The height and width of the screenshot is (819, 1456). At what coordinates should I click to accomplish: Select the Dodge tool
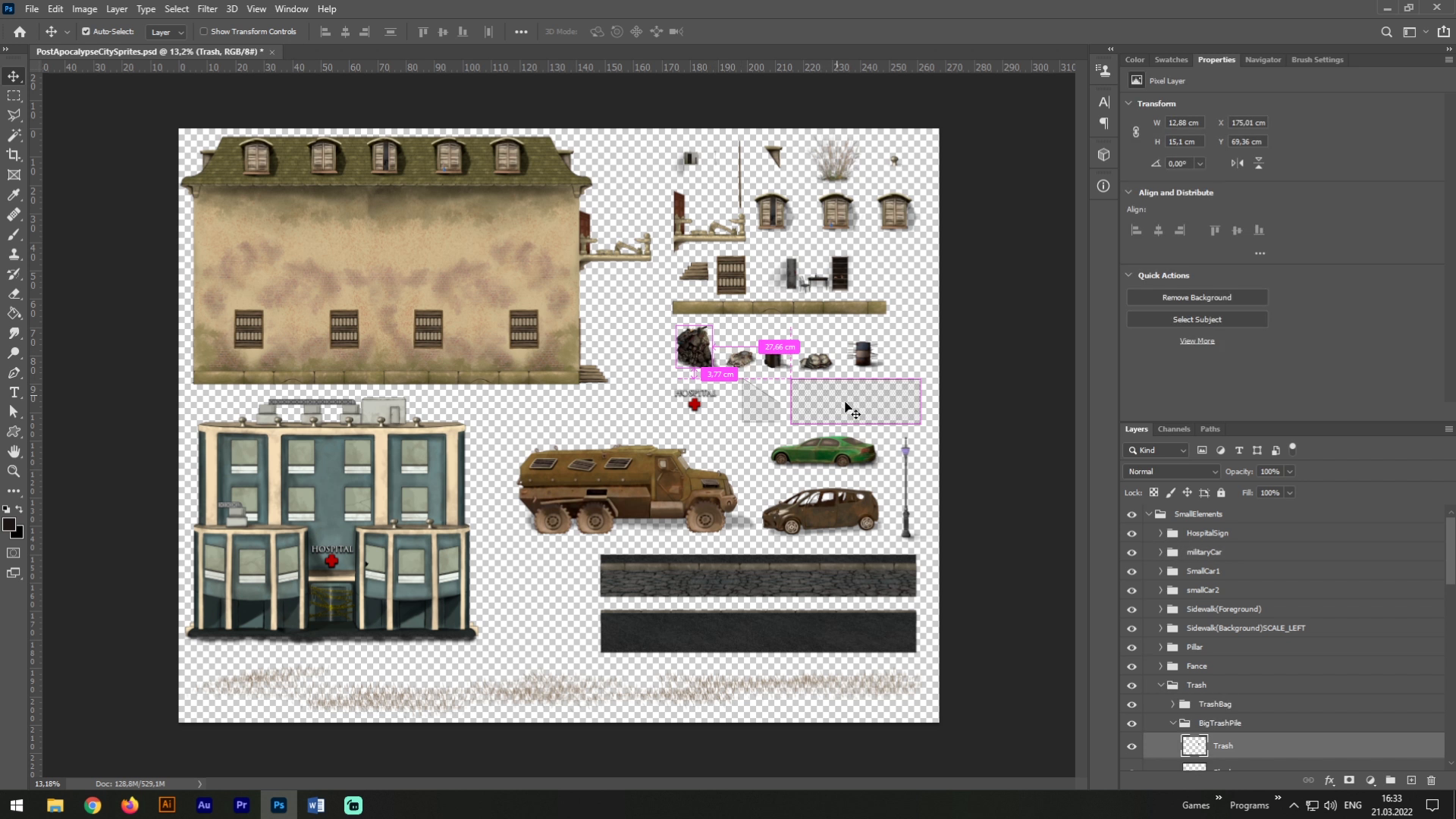(14, 353)
